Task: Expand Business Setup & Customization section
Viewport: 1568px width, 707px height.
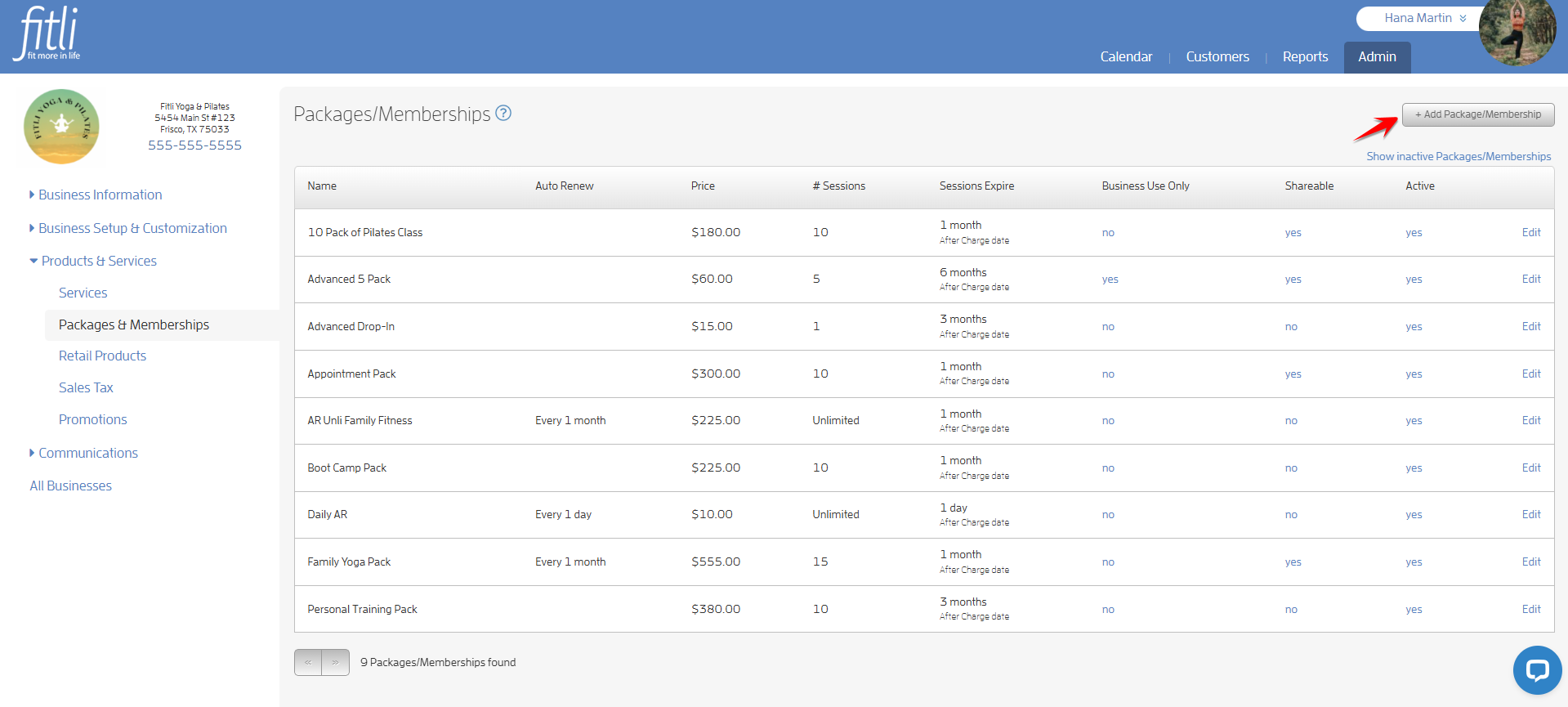Action: coord(128,228)
